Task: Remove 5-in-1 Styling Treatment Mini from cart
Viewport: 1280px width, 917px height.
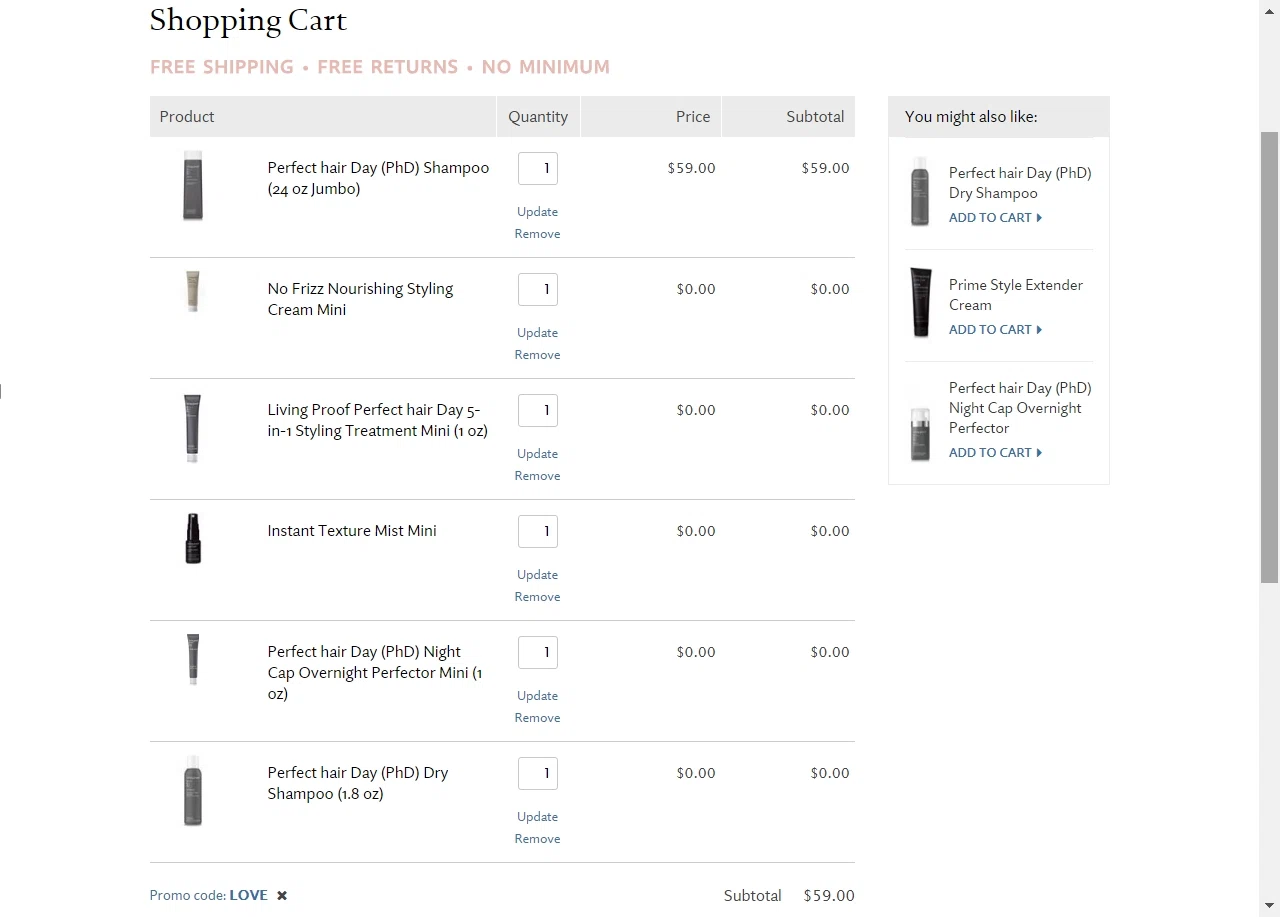Action: pyautogui.click(x=537, y=476)
